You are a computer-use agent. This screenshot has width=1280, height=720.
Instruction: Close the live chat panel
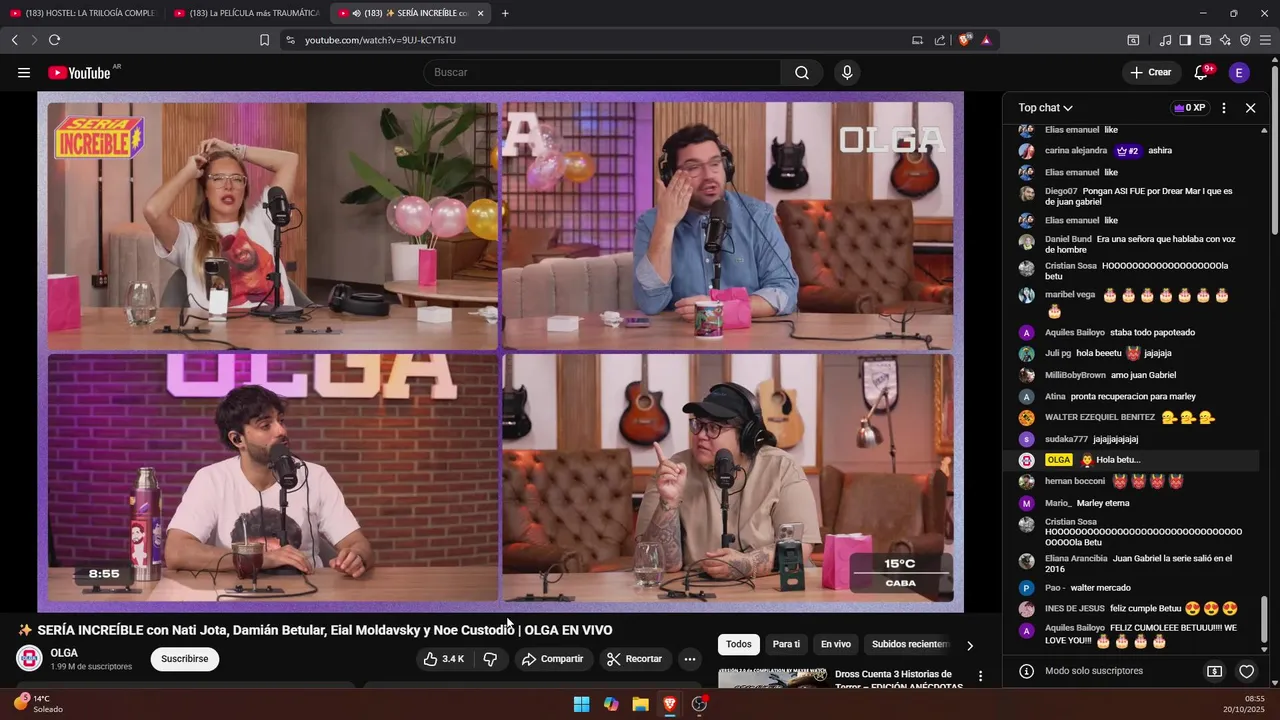(1250, 108)
